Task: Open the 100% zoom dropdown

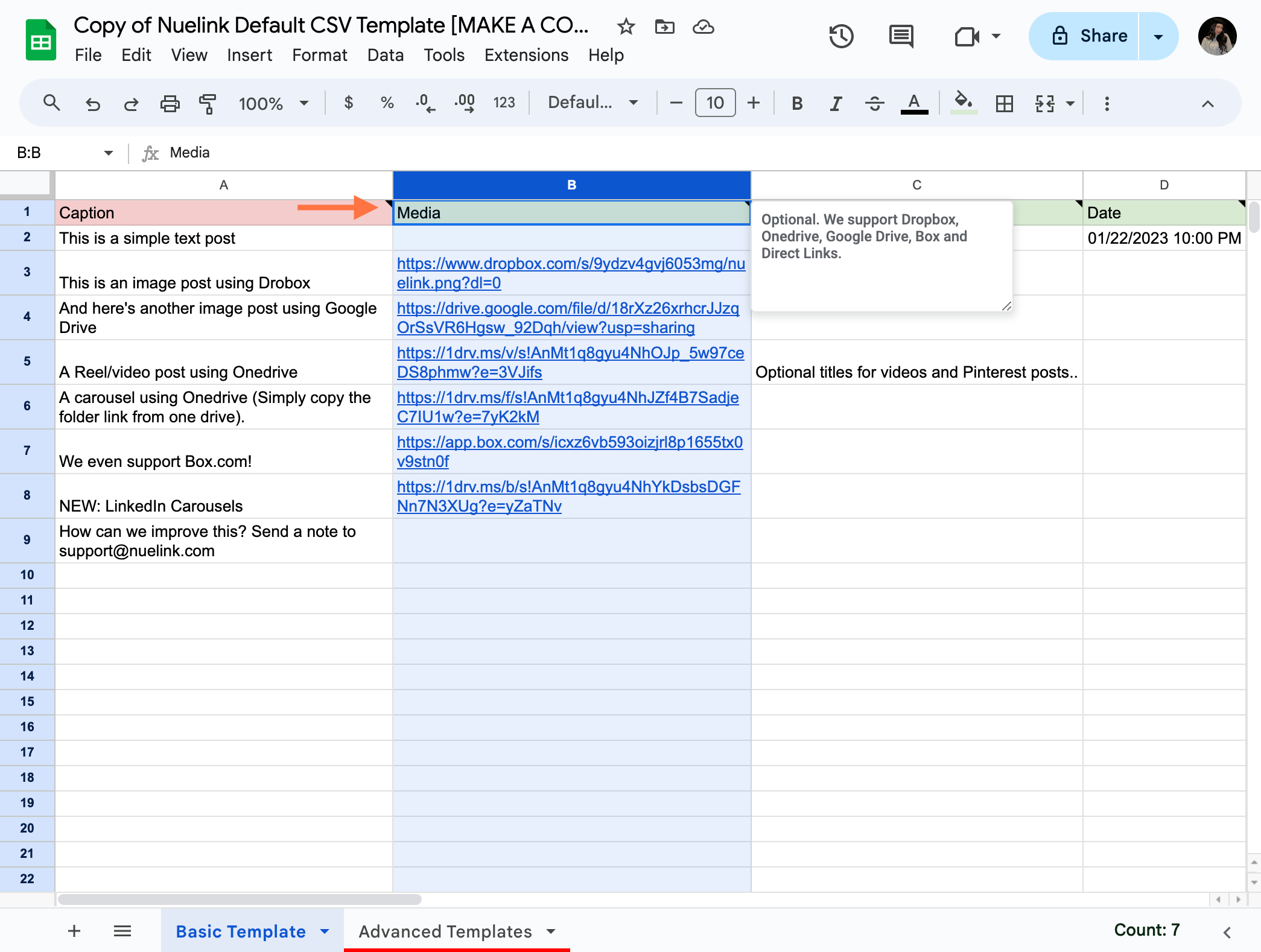Action: 274,103
